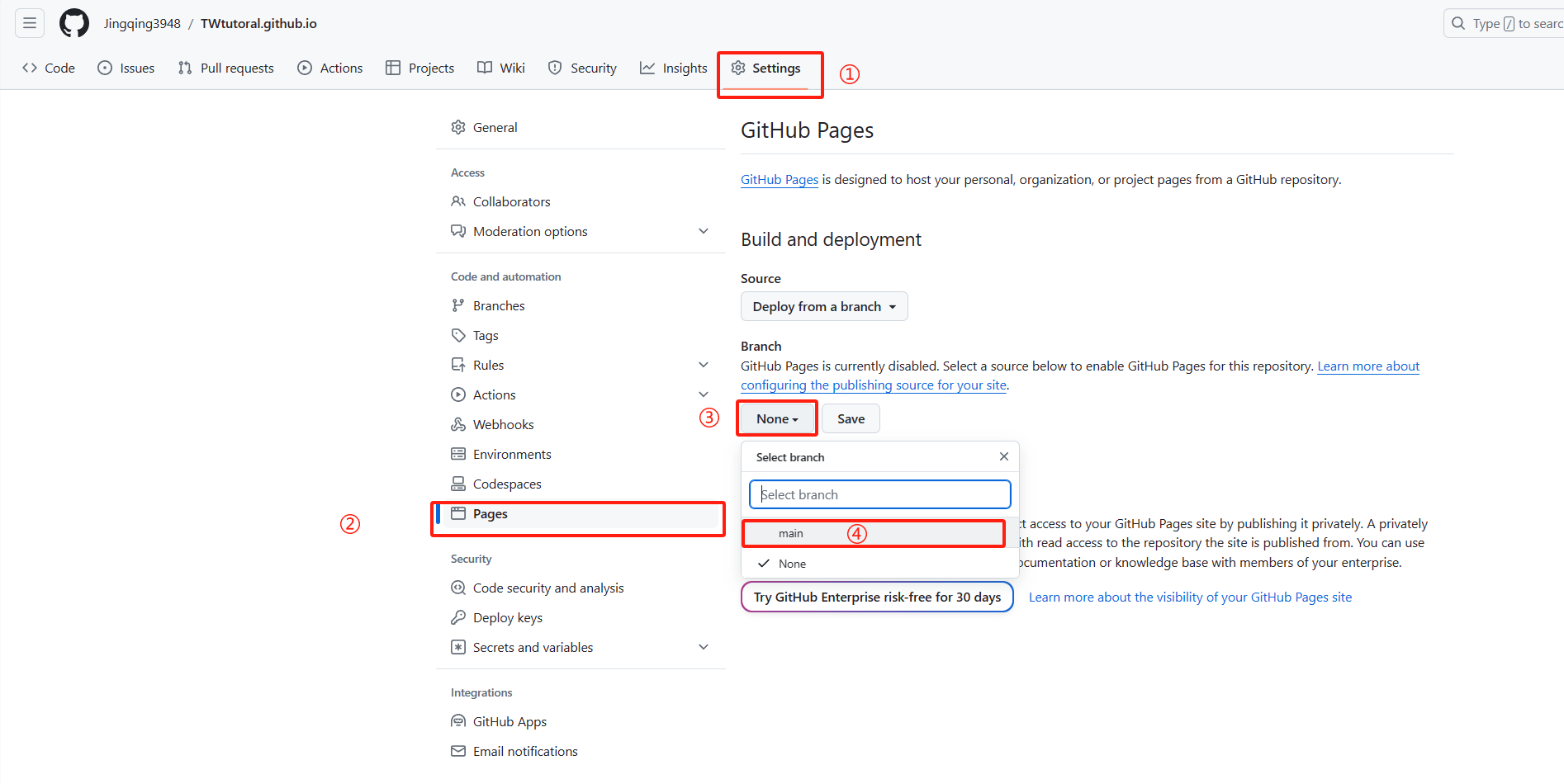The height and width of the screenshot is (784, 1564).
Task: Expand Moderation options chevron
Action: [x=704, y=231]
